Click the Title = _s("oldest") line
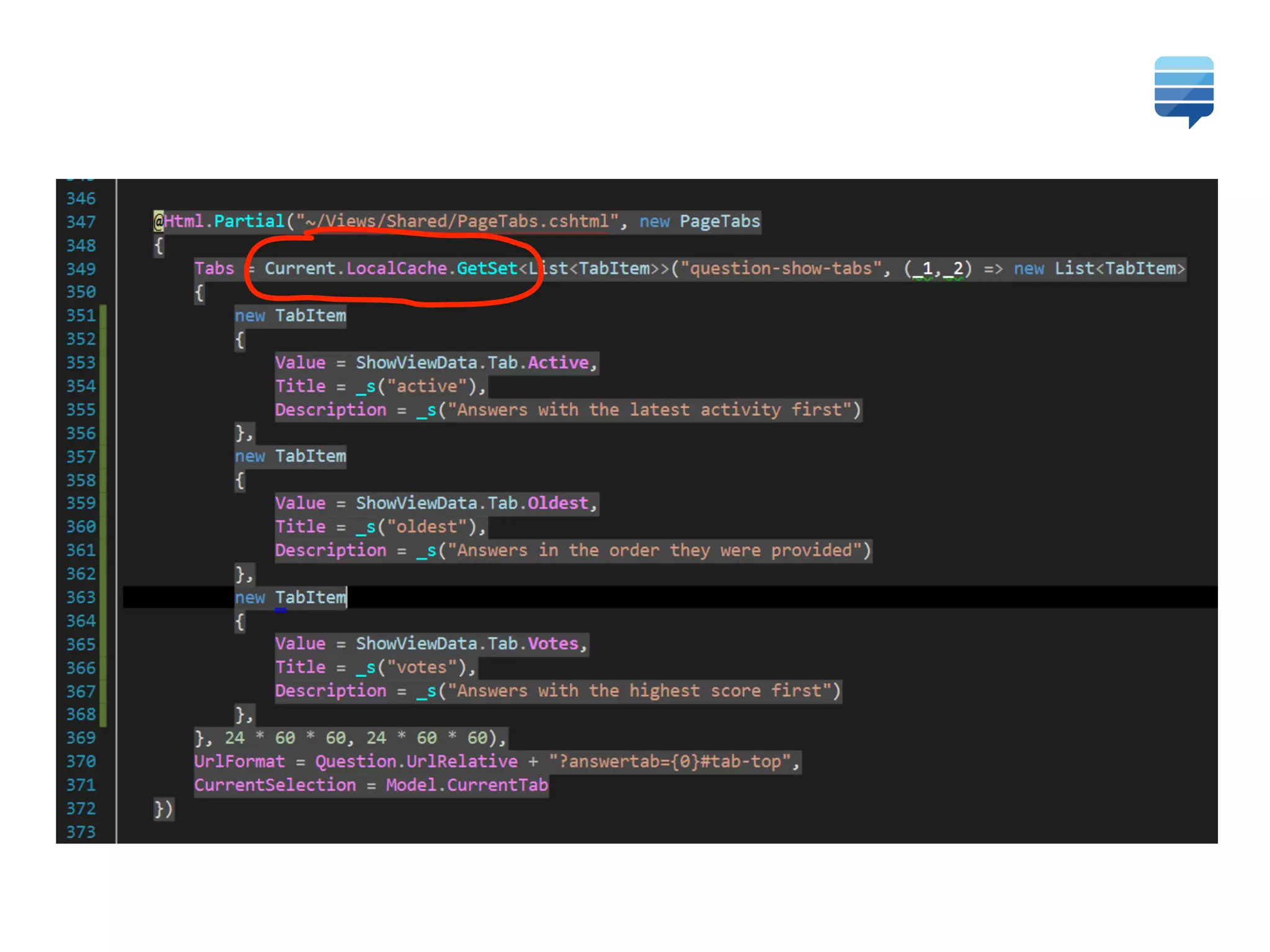This screenshot has height=952, width=1270. point(380,527)
